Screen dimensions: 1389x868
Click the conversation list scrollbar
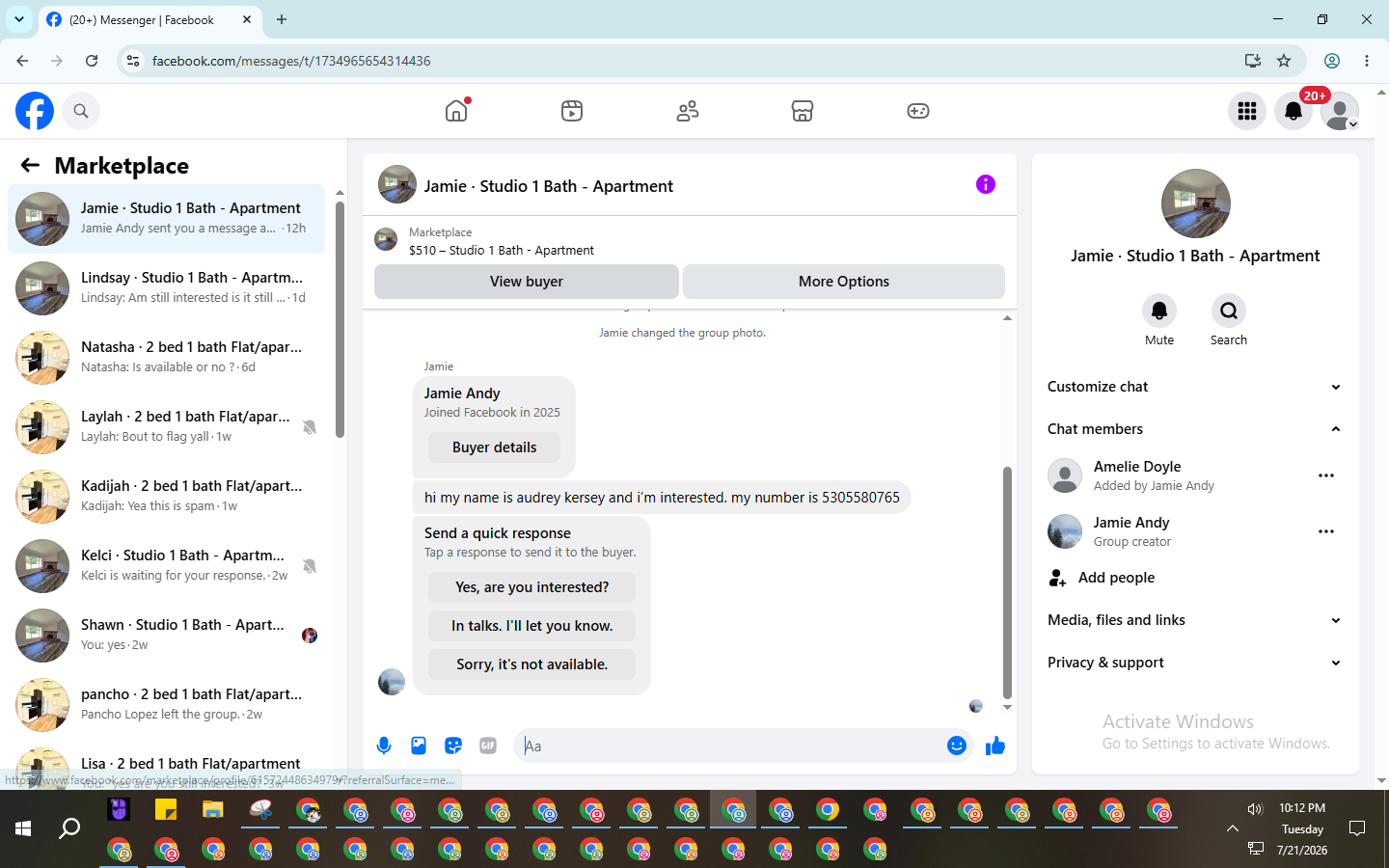[340, 318]
